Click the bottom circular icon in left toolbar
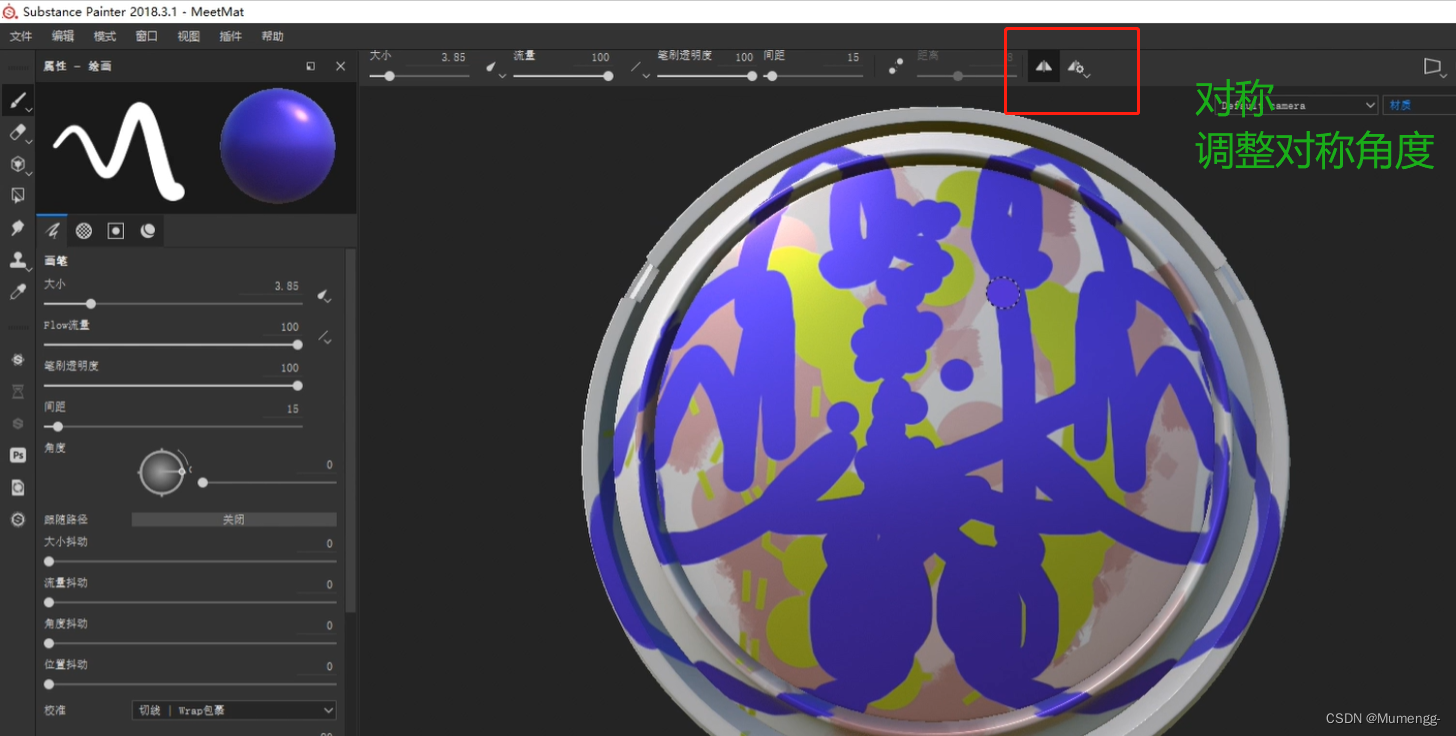1456x736 pixels. [17, 519]
